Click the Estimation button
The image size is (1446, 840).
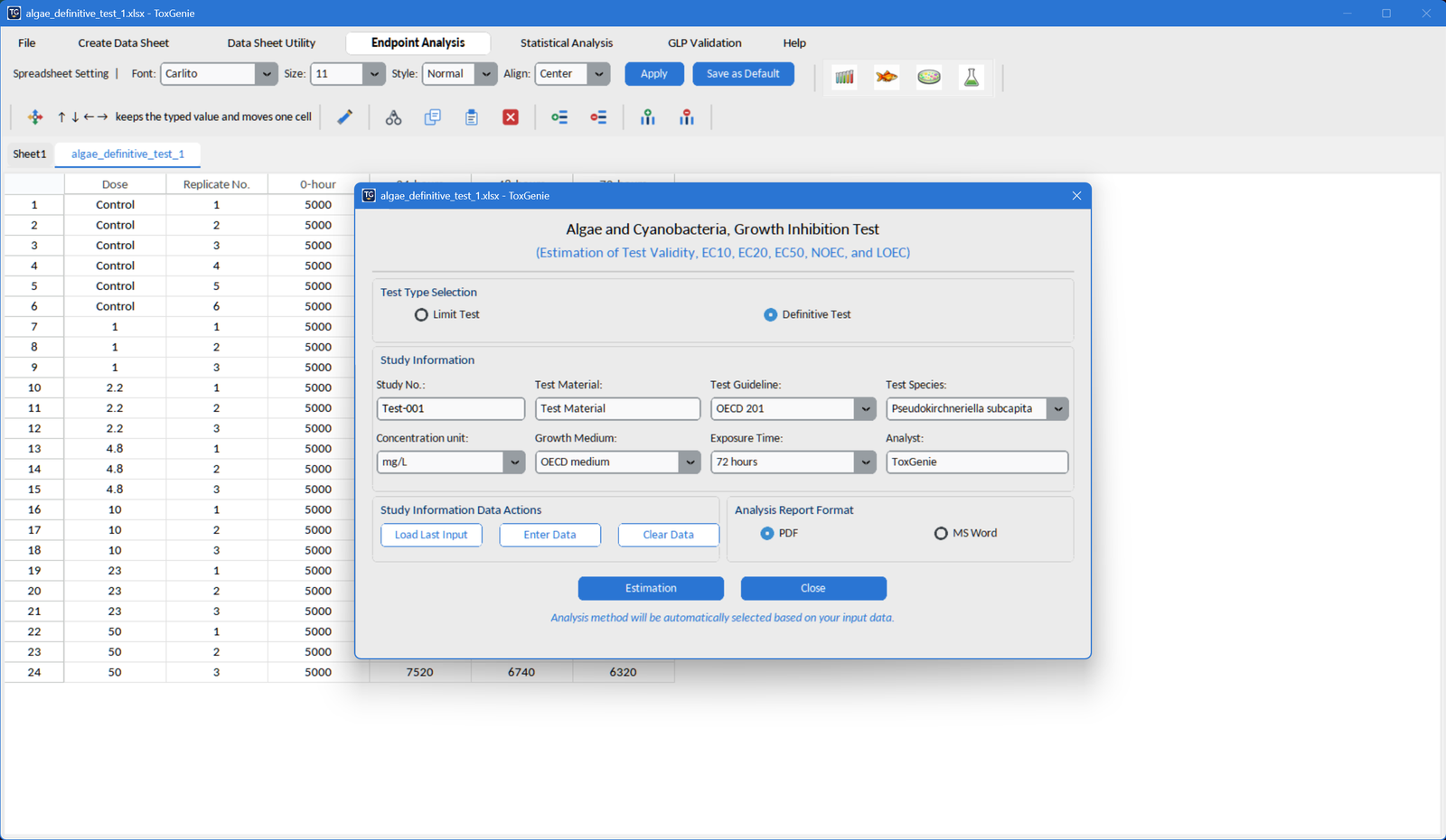click(x=651, y=588)
